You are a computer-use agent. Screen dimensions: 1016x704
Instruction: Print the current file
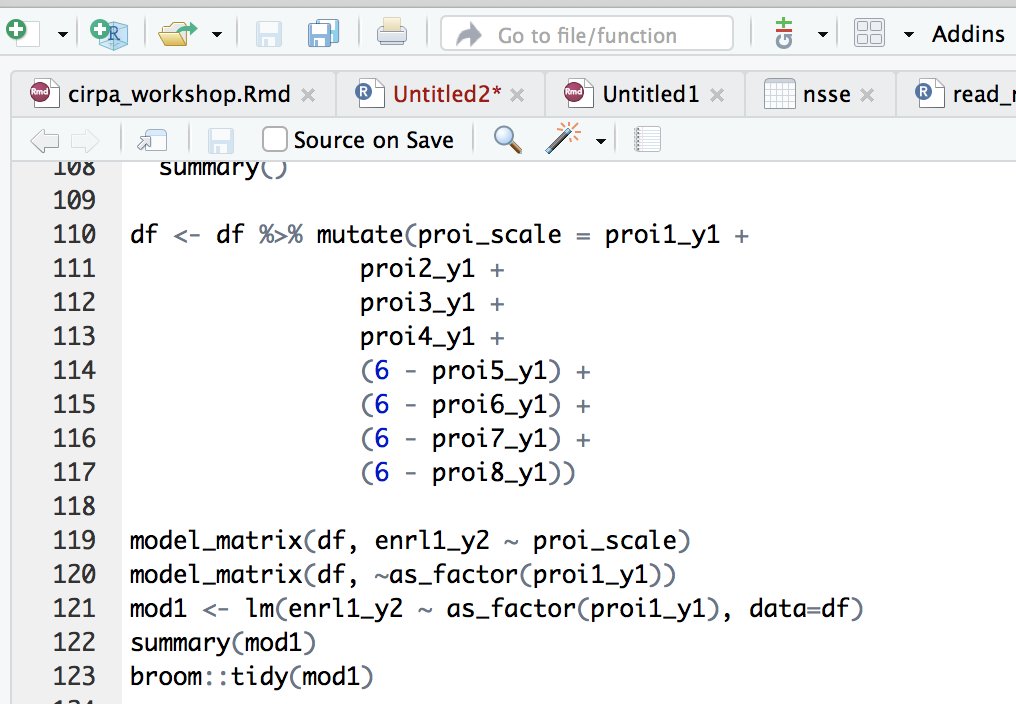click(392, 32)
